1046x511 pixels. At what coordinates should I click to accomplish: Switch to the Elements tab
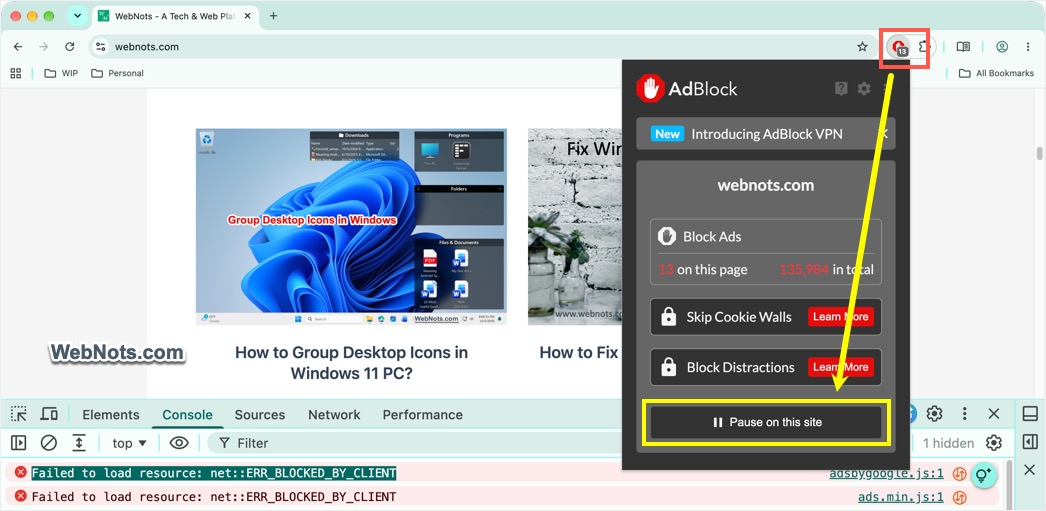click(x=111, y=415)
